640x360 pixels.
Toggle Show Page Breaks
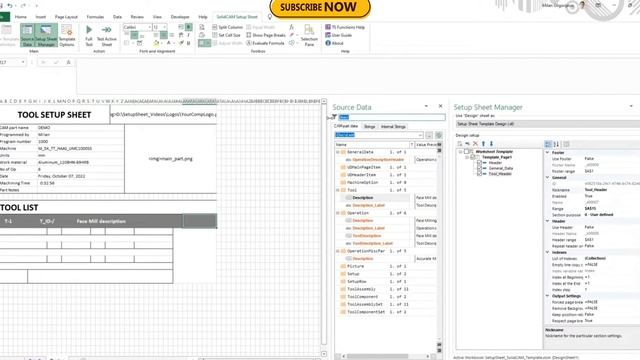(266, 35)
